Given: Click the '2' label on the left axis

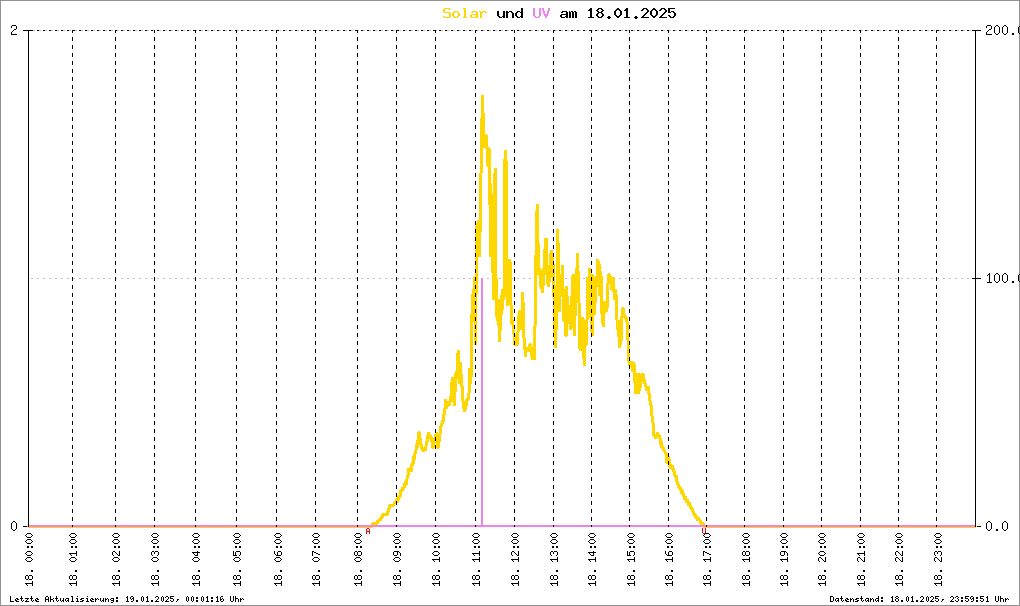Looking at the screenshot, I should click(14, 31).
